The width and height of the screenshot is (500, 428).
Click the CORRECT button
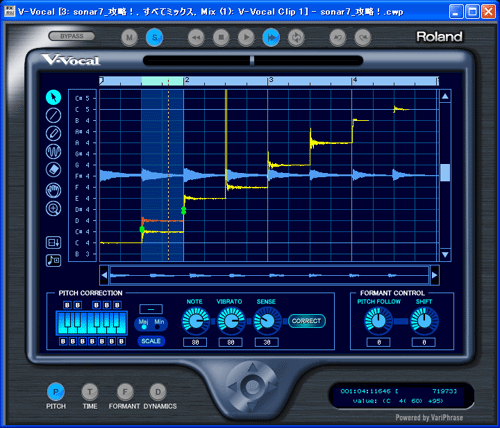coord(307,321)
